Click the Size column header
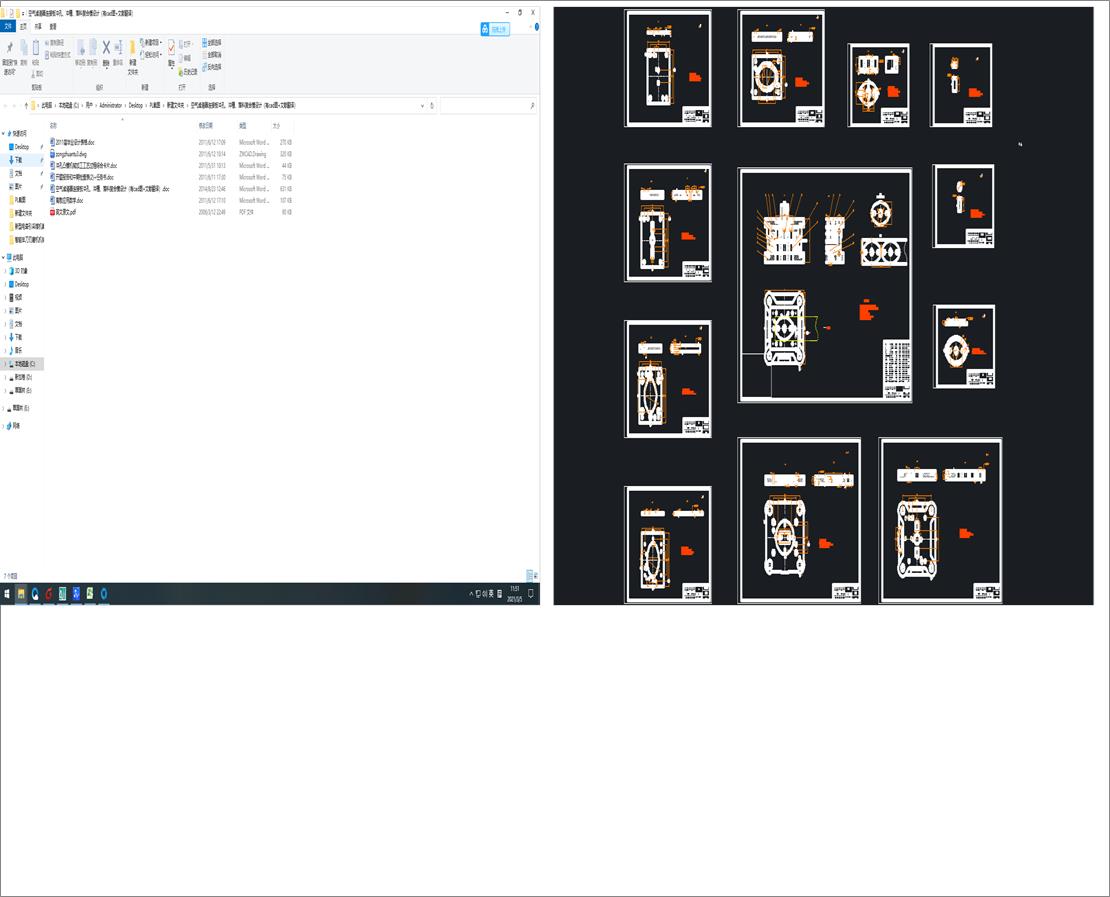Viewport: 1110px width, 897px height. (276, 125)
